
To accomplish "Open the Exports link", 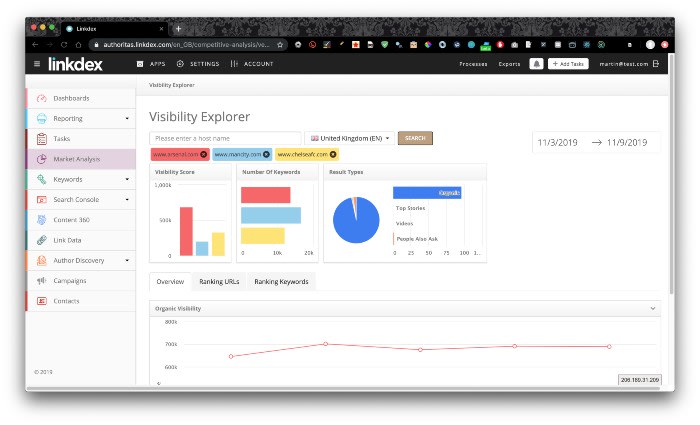I will tap(509, 64).
